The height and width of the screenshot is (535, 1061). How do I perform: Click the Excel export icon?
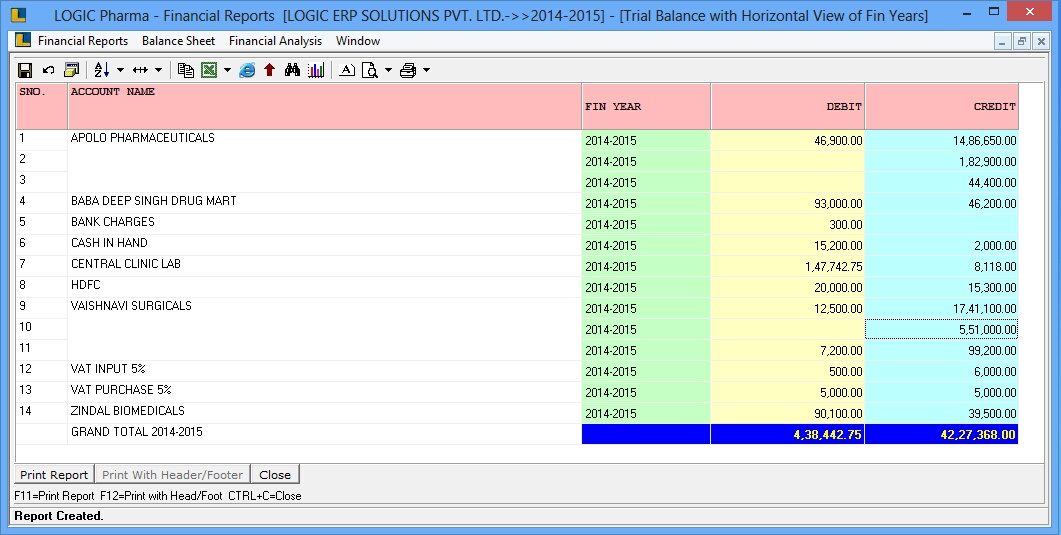tap(209, 70)
